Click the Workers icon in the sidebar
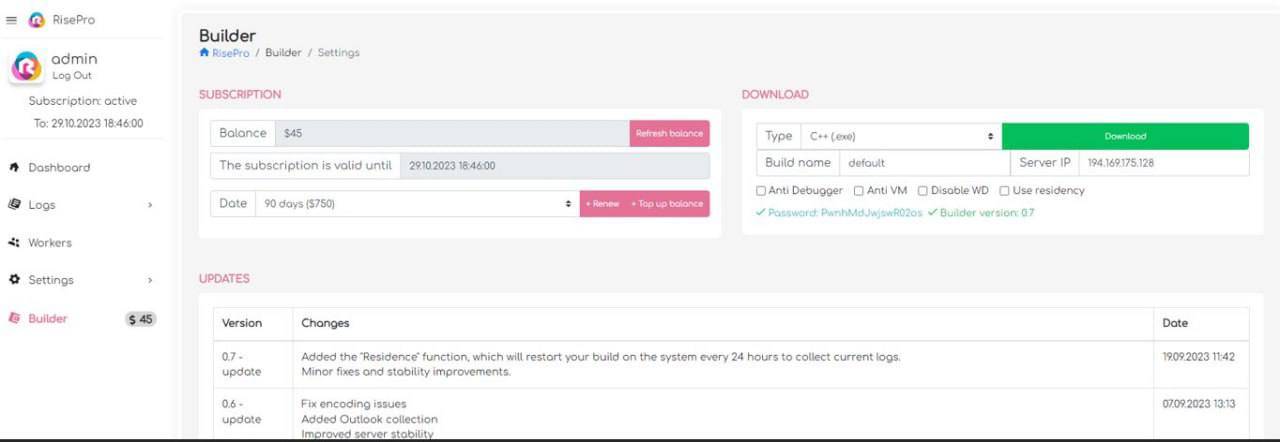 coord(14,242)
